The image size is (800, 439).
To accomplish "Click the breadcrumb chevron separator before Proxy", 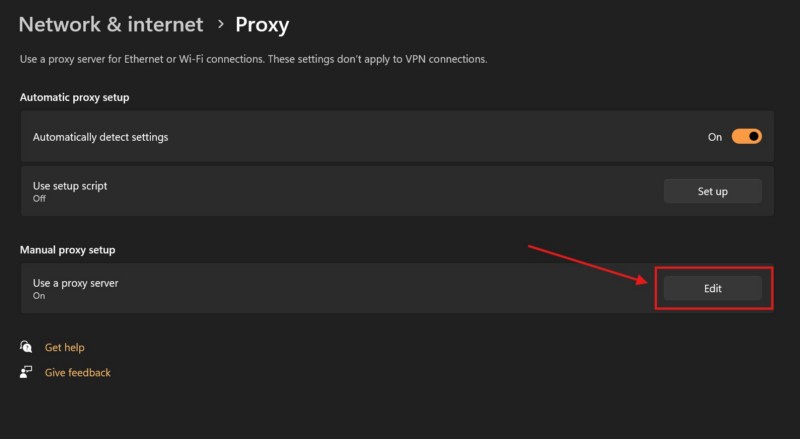I will (x=220, y=24).
